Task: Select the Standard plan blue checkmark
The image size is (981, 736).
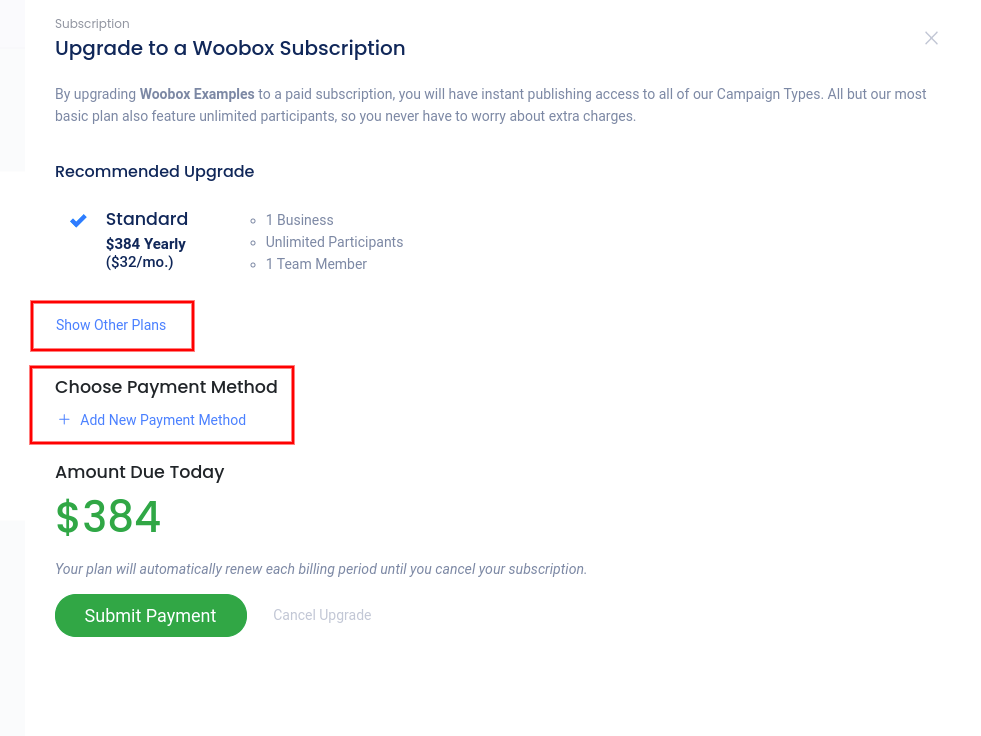Action: (78, 220)
